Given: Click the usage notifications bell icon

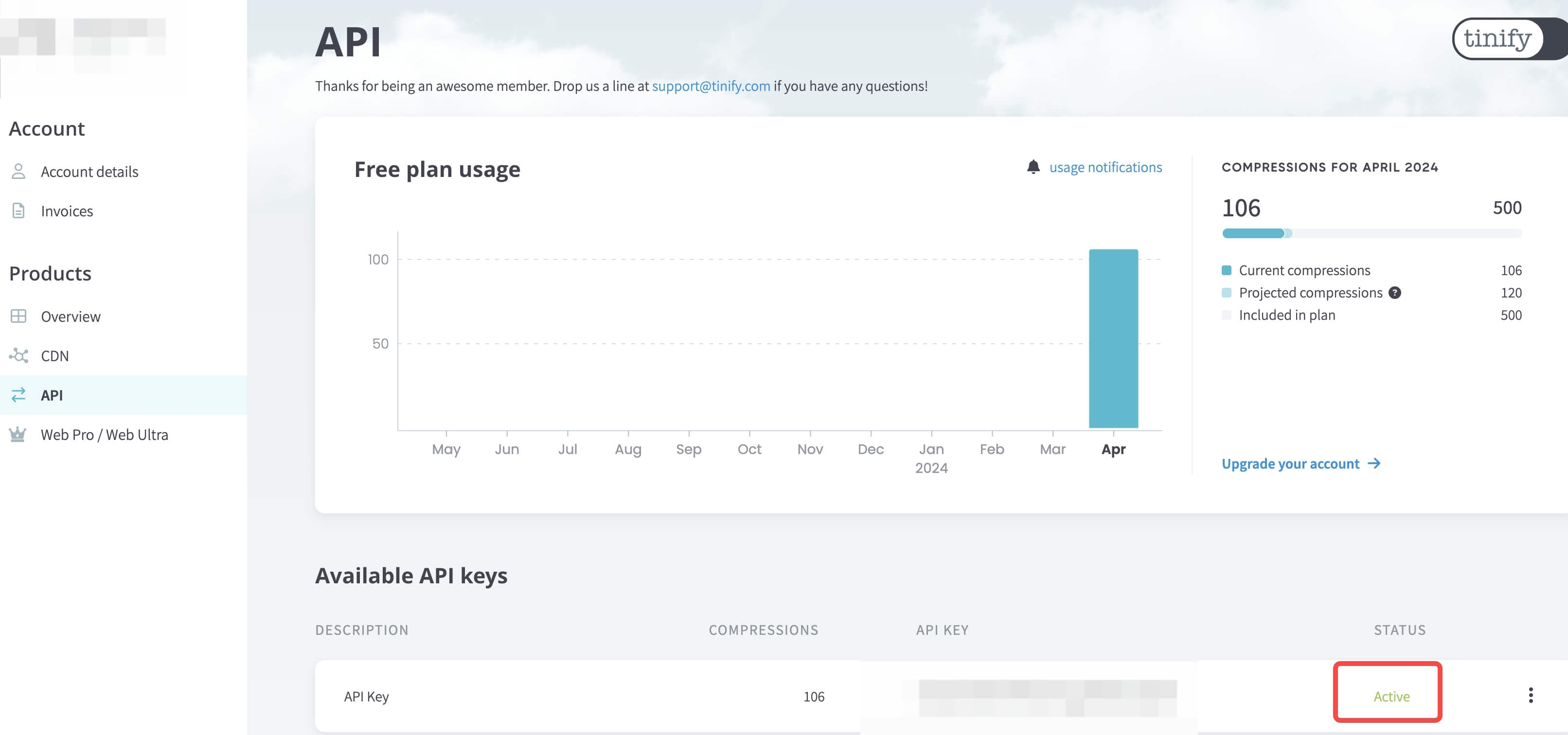Looking at the screenshot, I should [1033, 167].
